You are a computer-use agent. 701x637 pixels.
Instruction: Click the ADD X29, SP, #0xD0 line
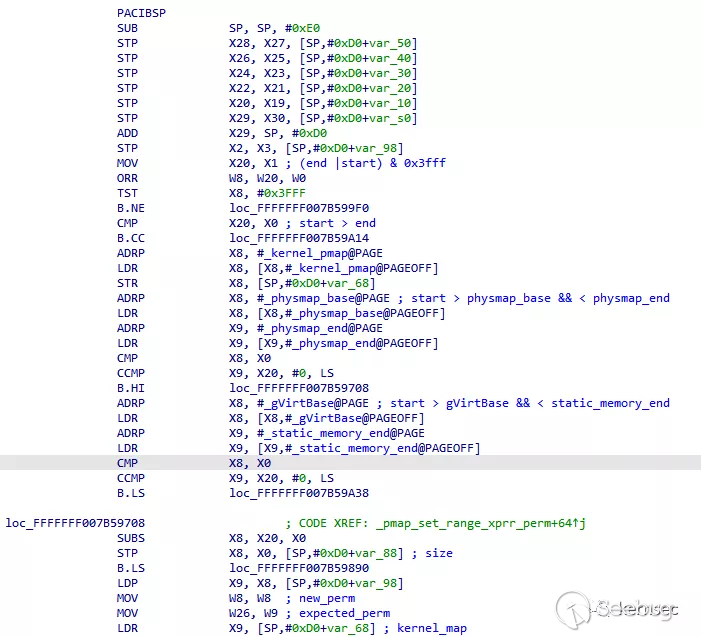click(x=222, y=133)
